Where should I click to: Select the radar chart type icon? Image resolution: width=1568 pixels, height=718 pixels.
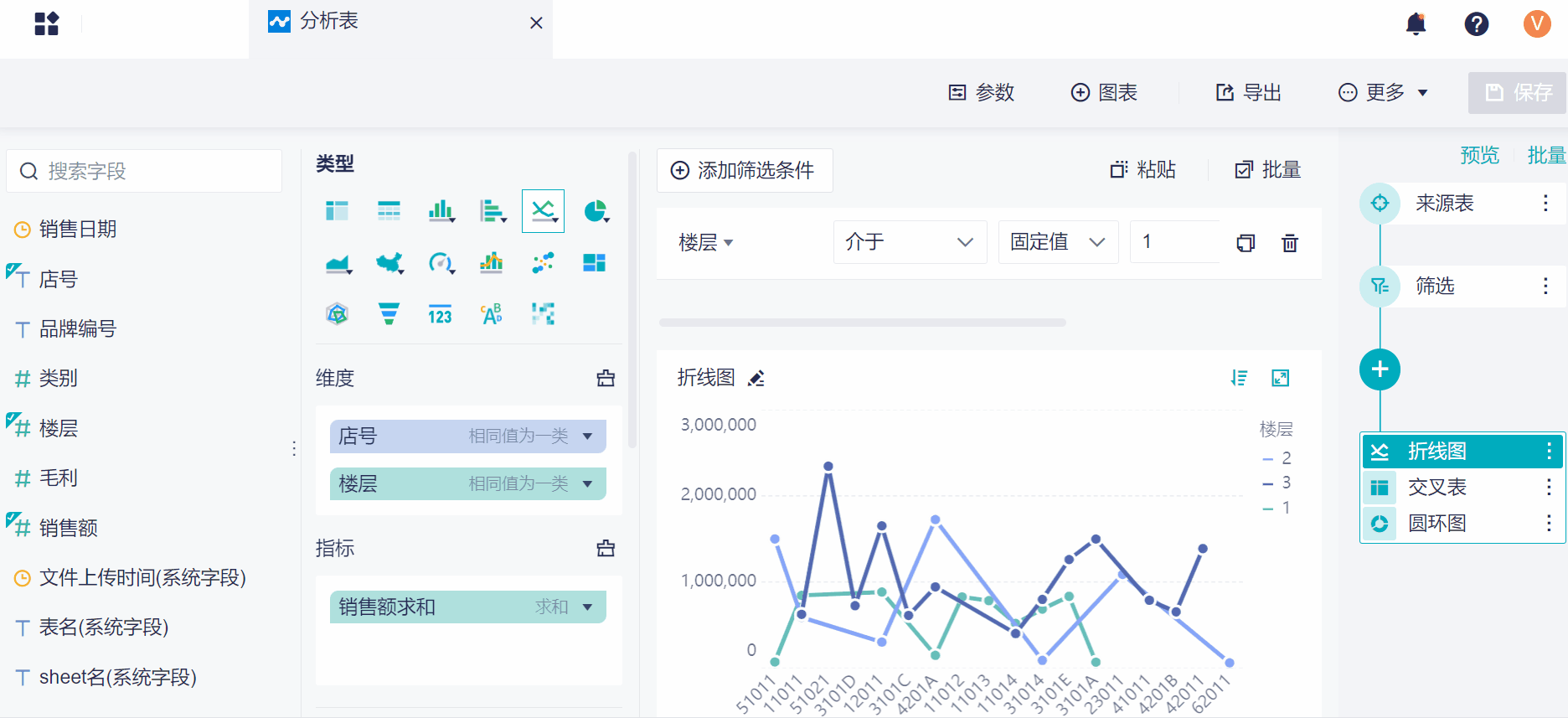tap(337, 314)
